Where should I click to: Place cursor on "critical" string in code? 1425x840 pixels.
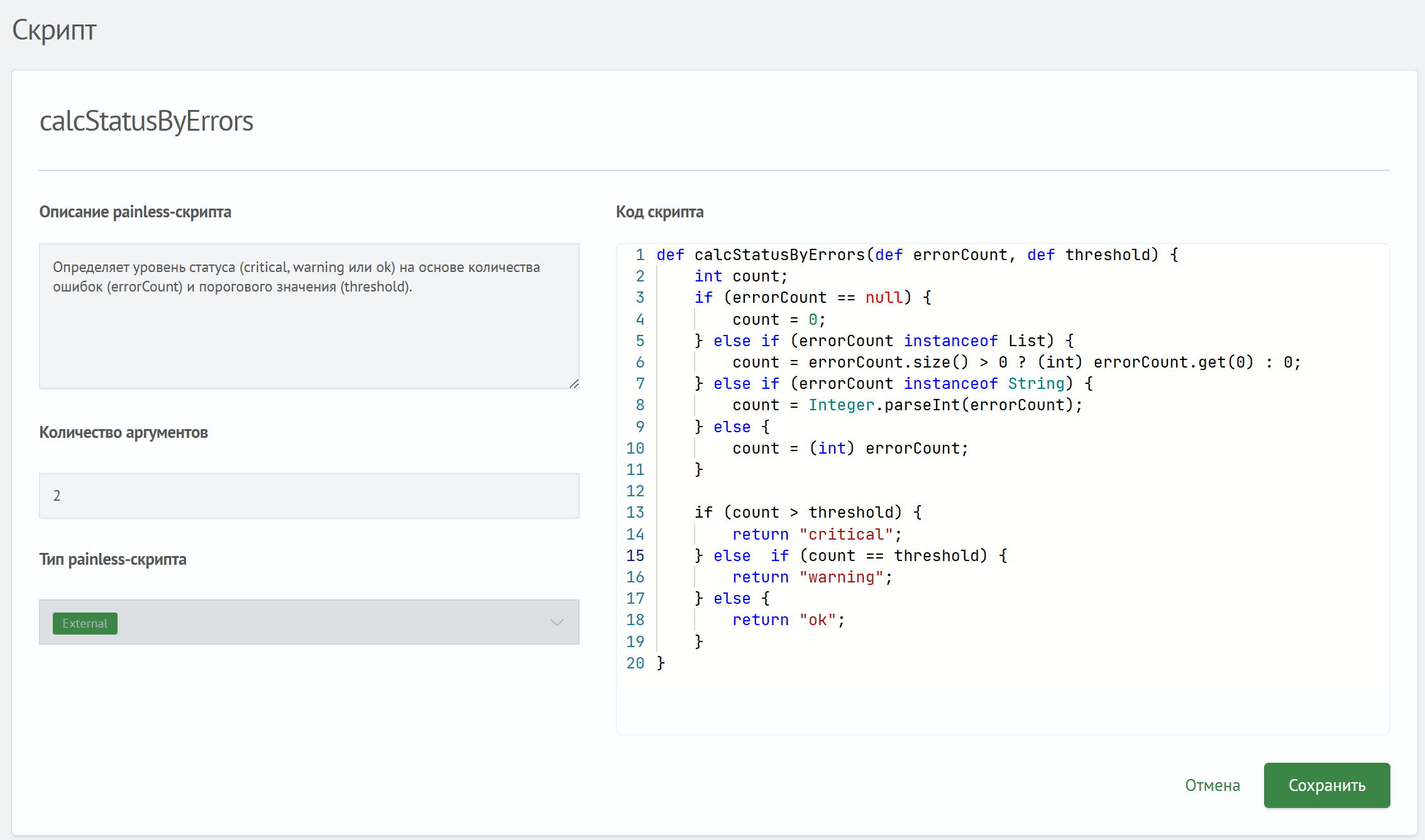[x=846, y=534]
